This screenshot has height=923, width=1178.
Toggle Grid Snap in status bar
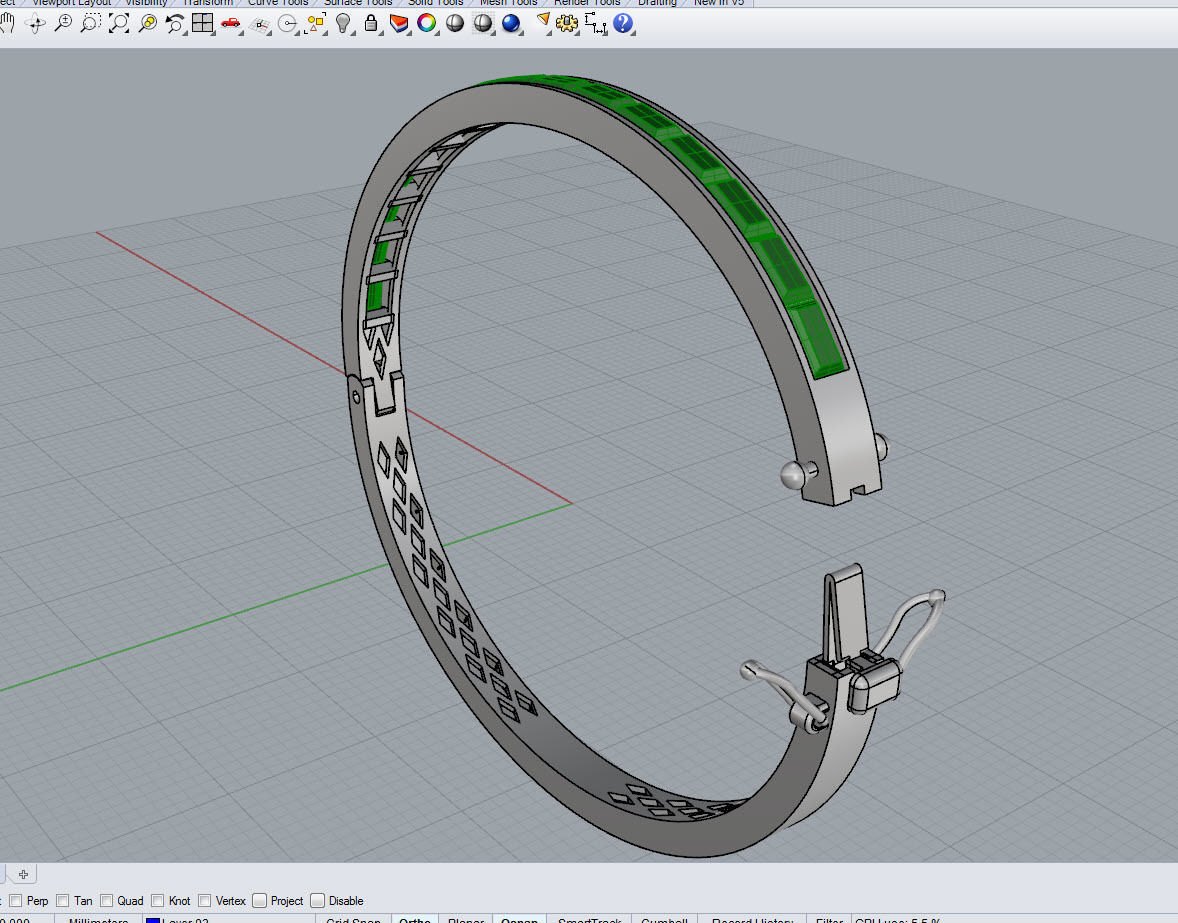[353, 919]
